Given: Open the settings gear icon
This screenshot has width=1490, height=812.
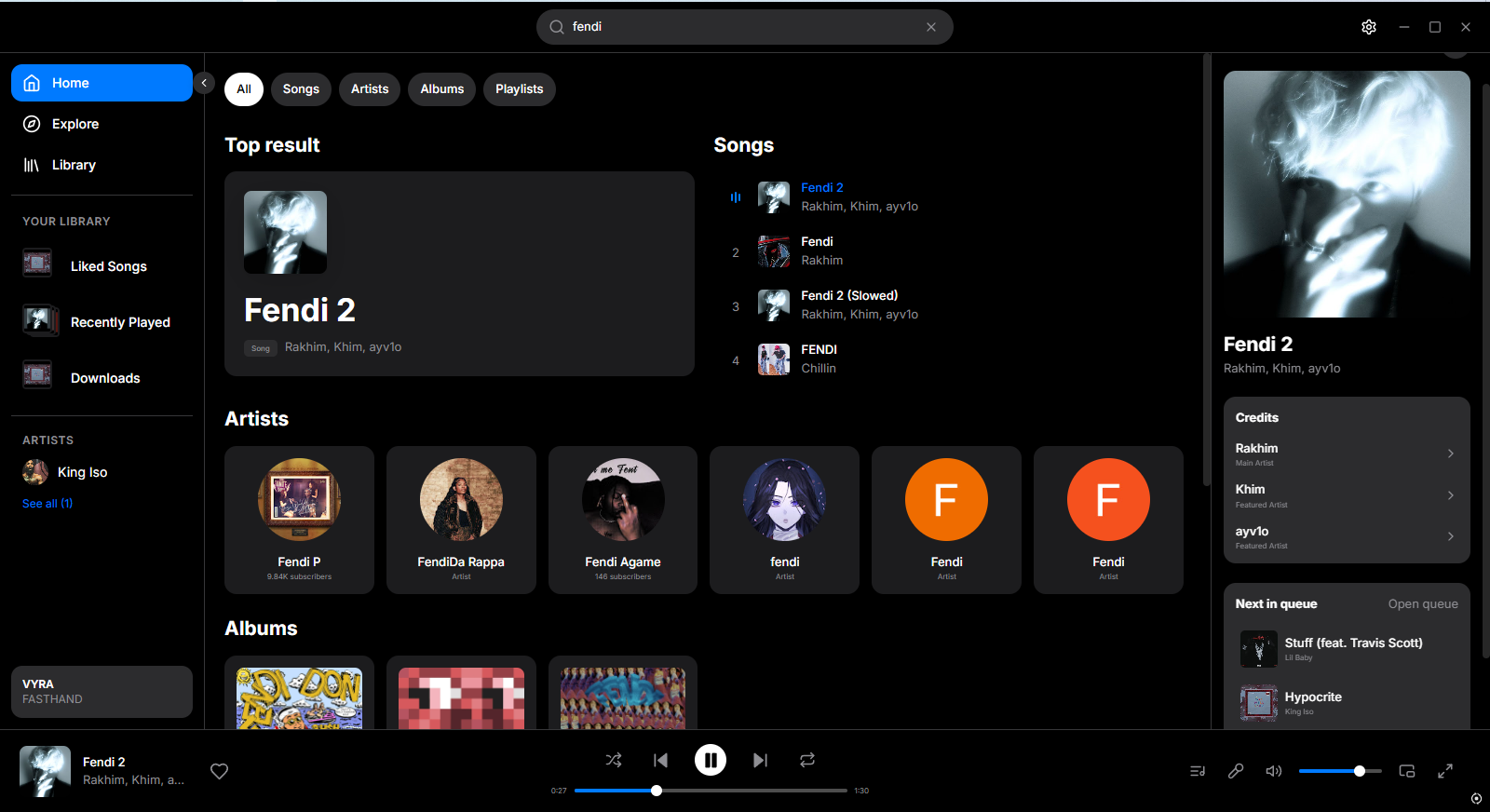Looking at the screenshot, I should pos(1368,27).
